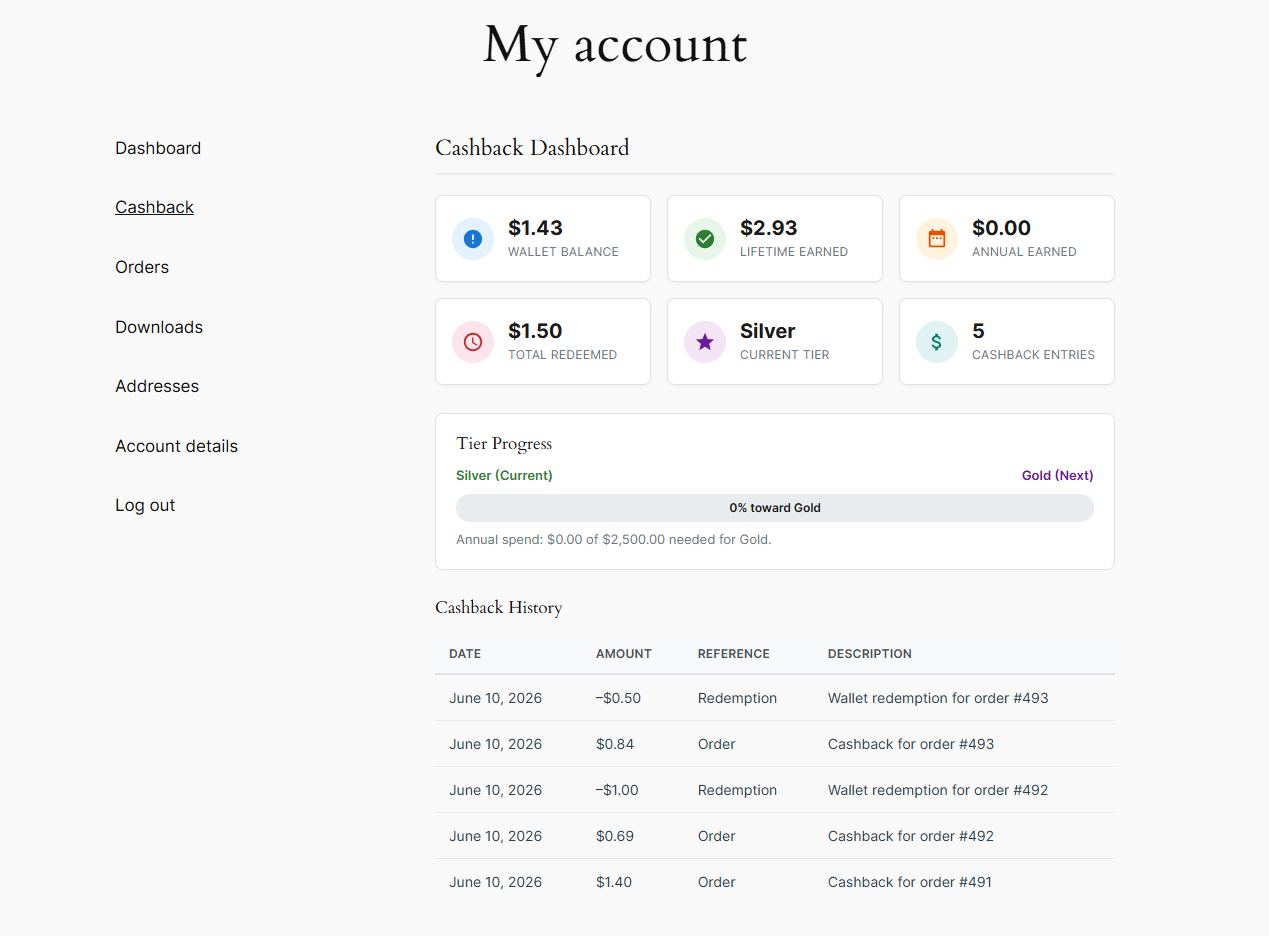
Task: Click the Log out link
Action: tap(145, 505)
